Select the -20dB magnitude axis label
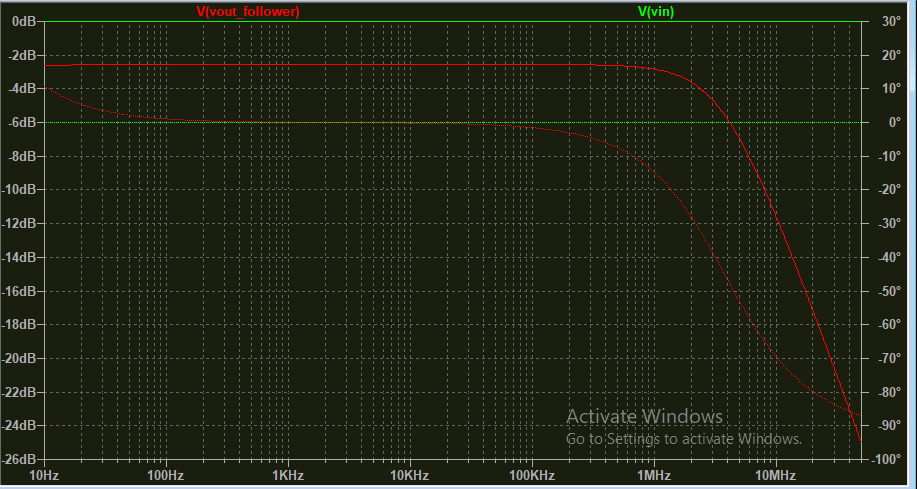 (x=20, y=358)
